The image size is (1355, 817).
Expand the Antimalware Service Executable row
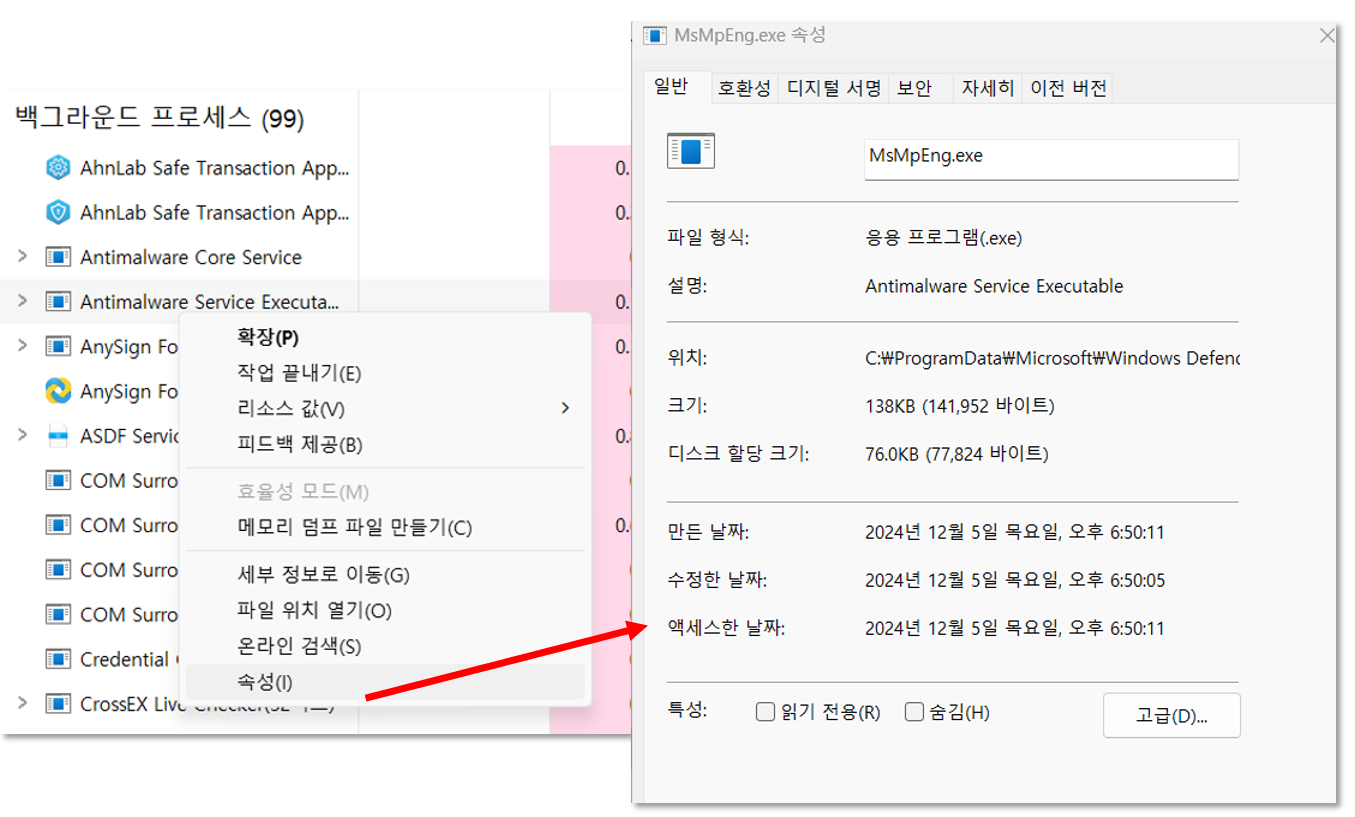pyautogui.click(x=23, y=302)
